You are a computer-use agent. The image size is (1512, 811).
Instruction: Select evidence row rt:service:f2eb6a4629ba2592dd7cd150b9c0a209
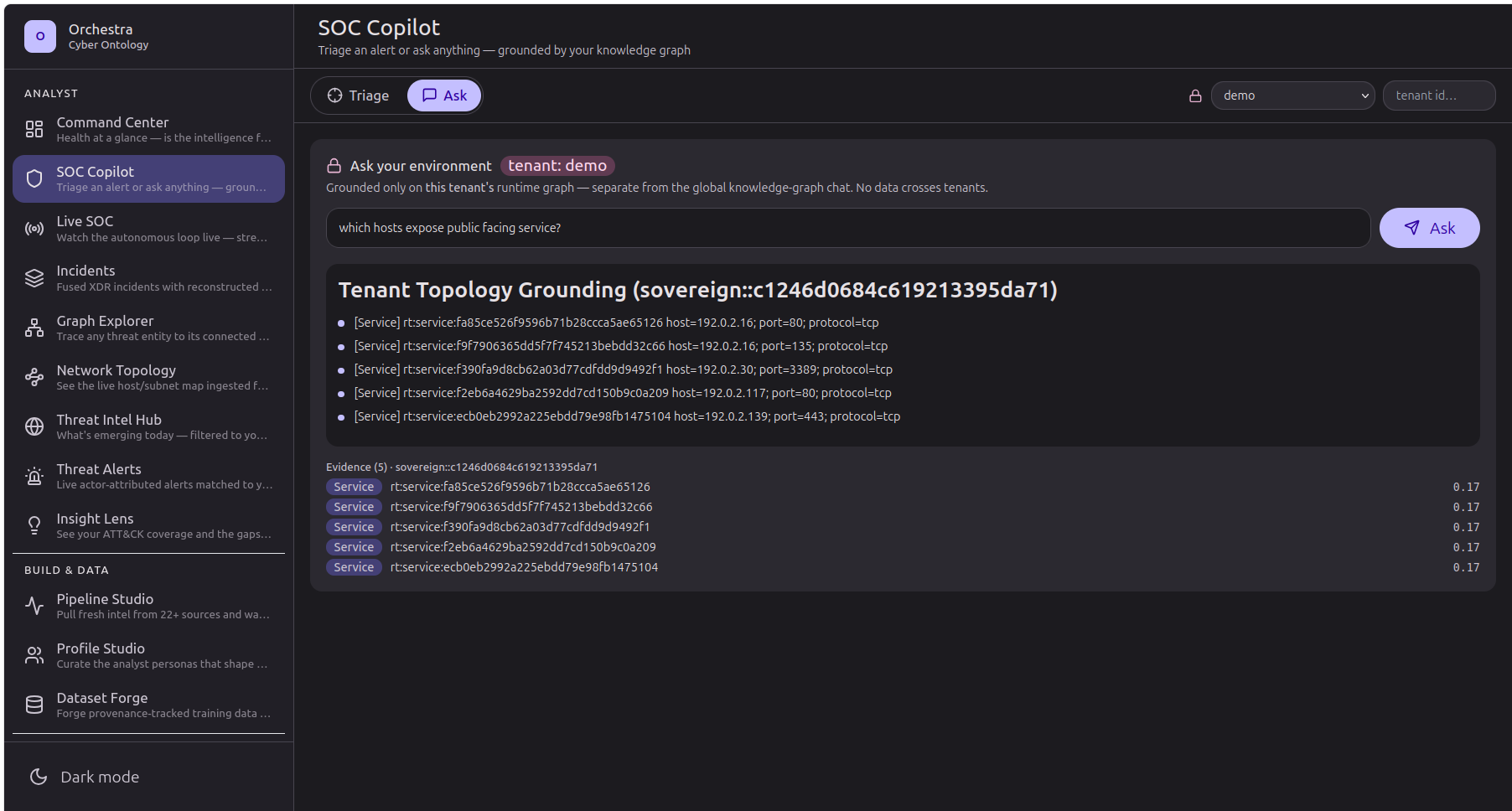903,547
